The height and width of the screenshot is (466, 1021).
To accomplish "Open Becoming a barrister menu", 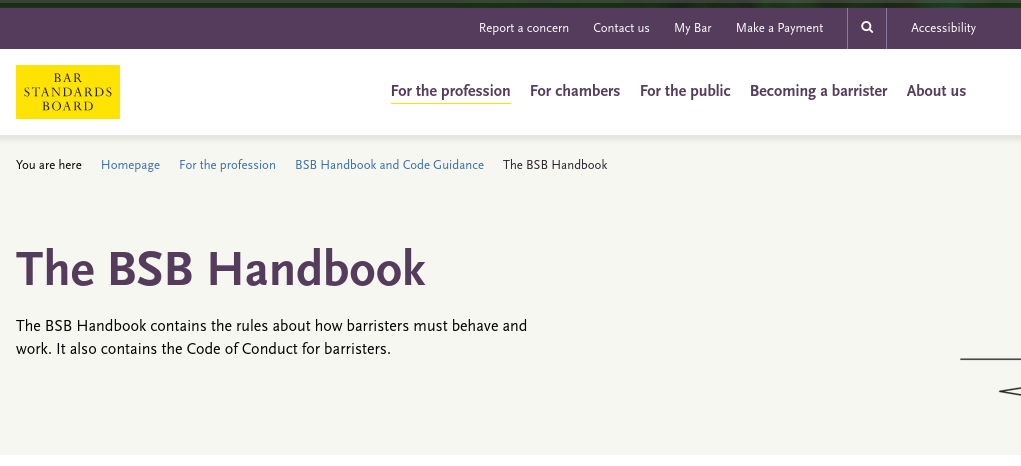I will (x=818, y=91).
